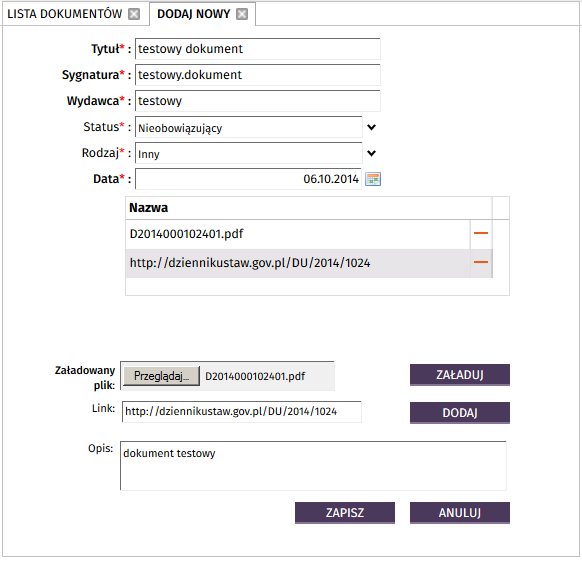Click the Załaduj button
Screen dimensions: 582x561
[x=460, y=375]
